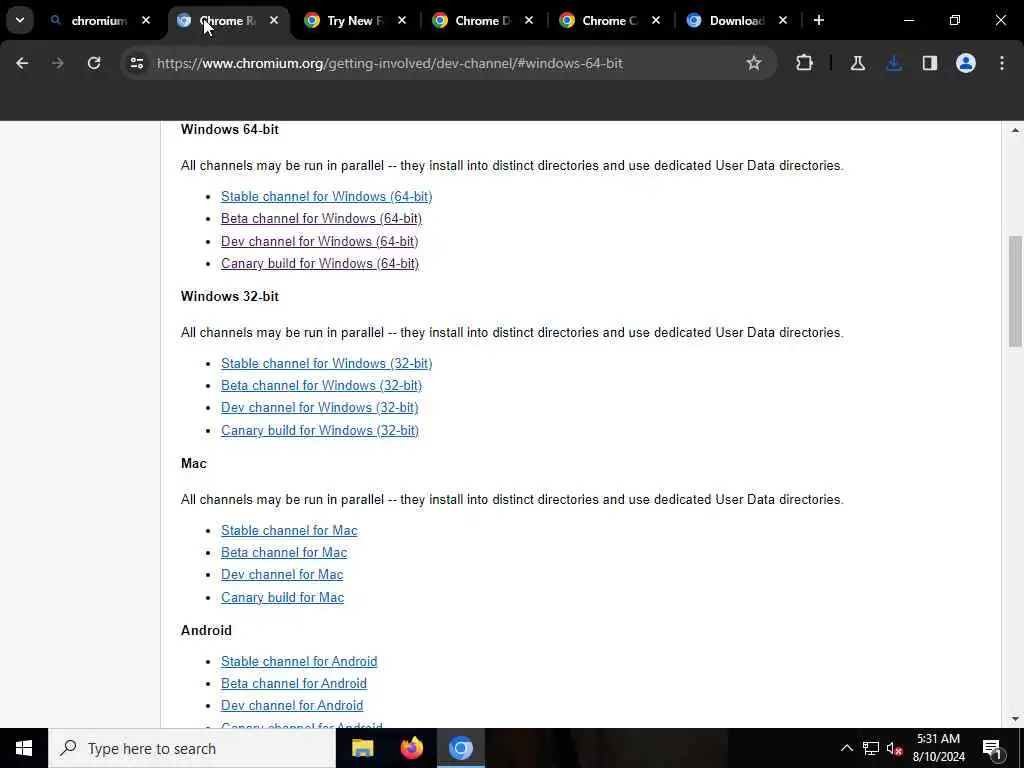This screenshot has width=1024, height=768.
Task: Open Canary build for Mac link
Action: 283,598
